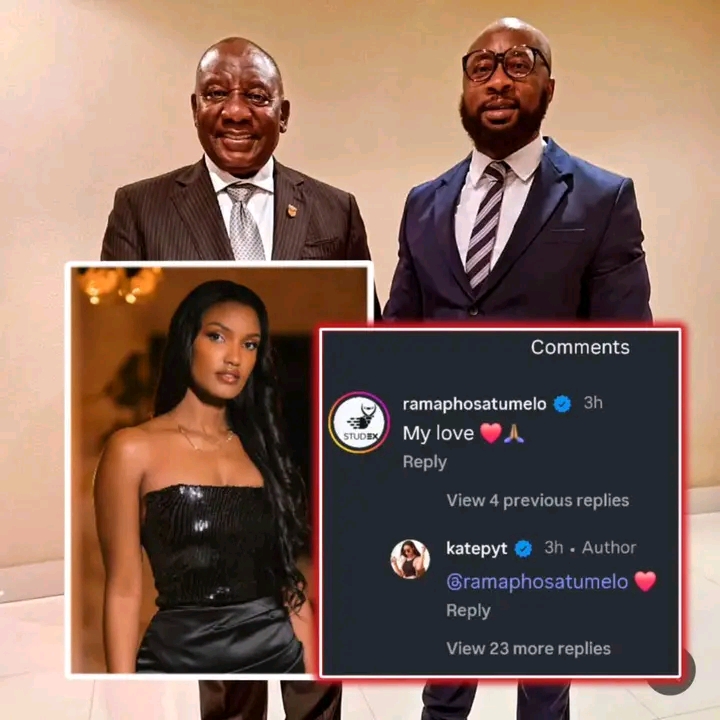Click the 3h timestamp on ramaphosatumelo's comment
Screen dimensions: 720x720
593,403
